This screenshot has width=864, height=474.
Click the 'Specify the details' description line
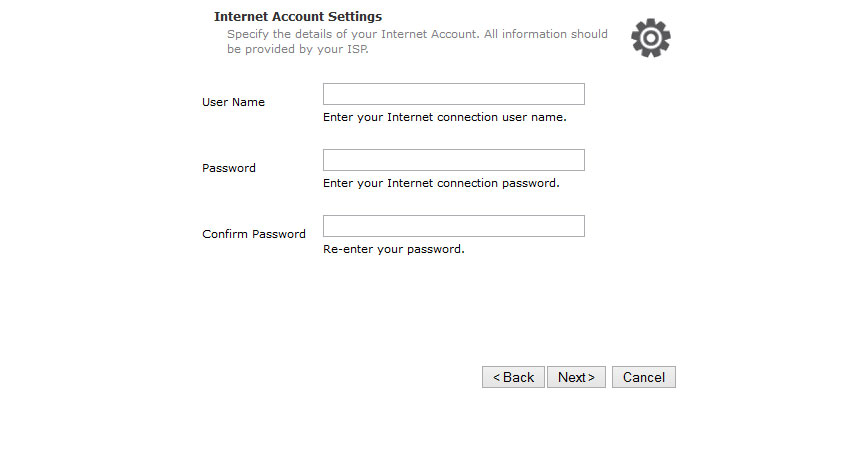[417, 34]
